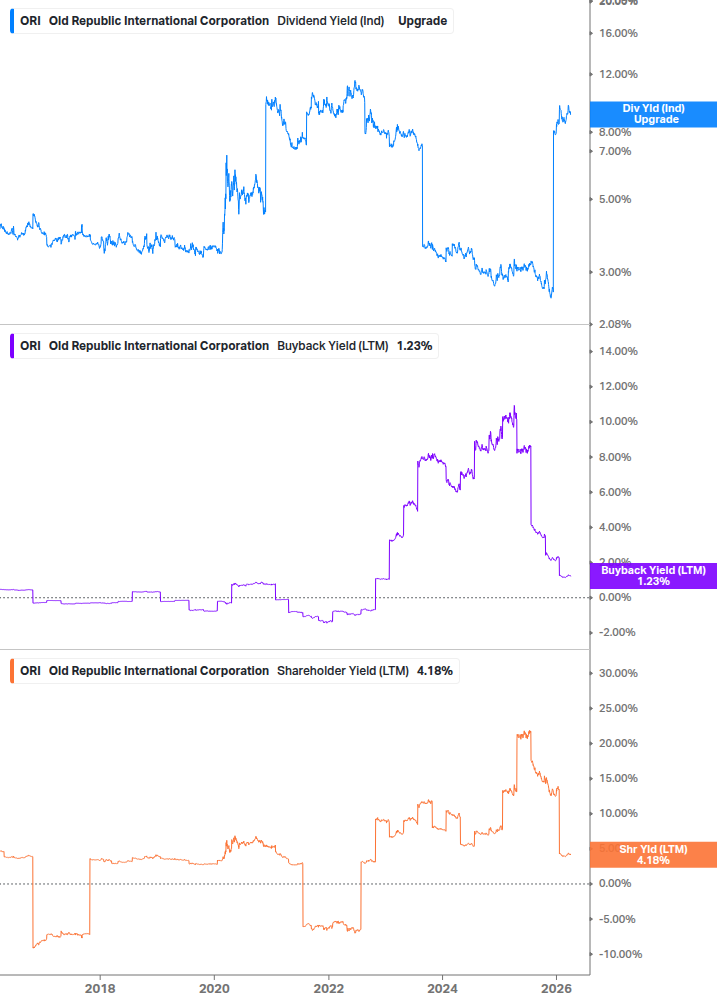Image resolution: width=717 pixels, height=1005 pixels.
Task: Click the 2026 label on time axis
Action: 557,988
